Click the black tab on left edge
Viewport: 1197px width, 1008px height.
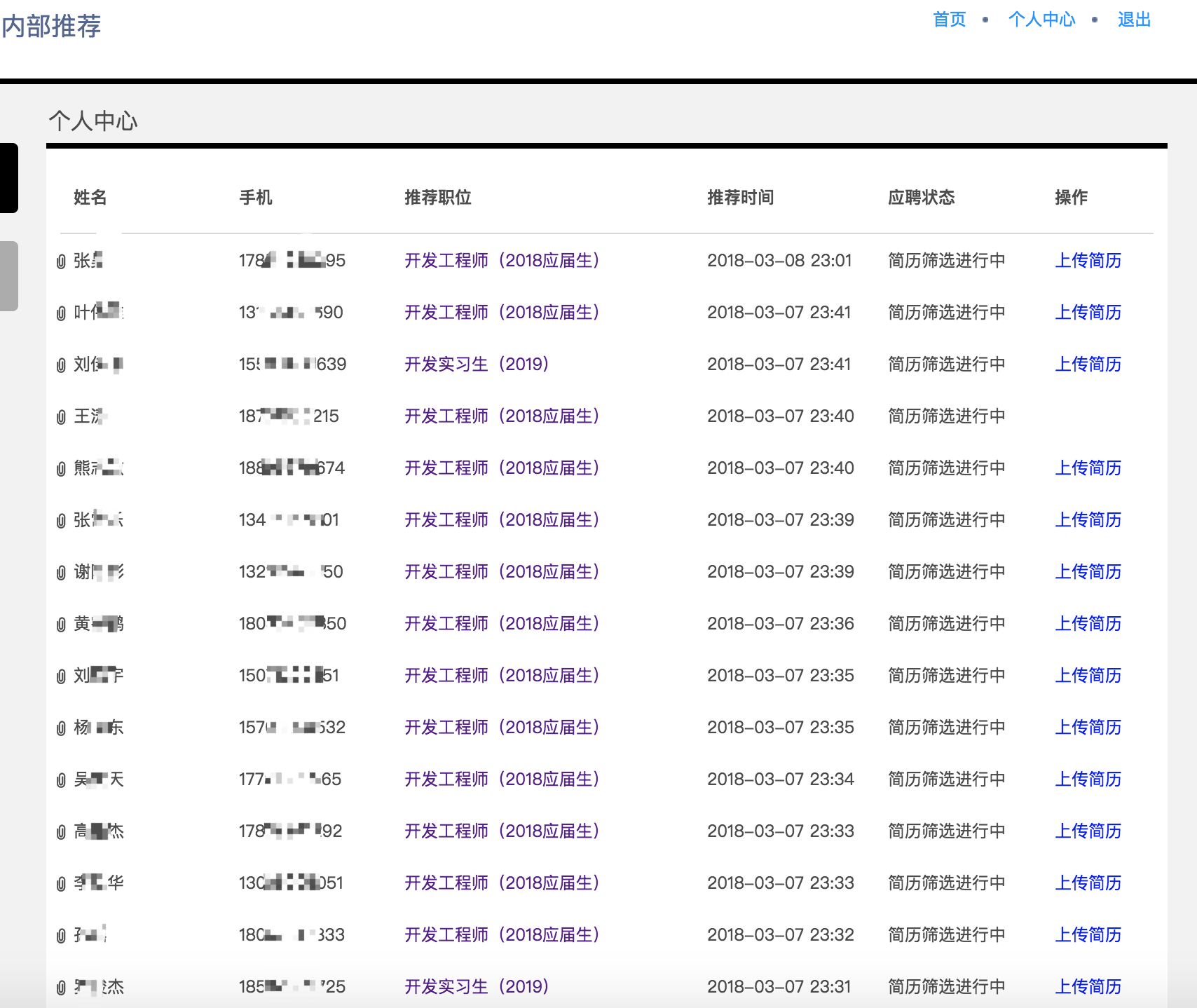point(8,177)
